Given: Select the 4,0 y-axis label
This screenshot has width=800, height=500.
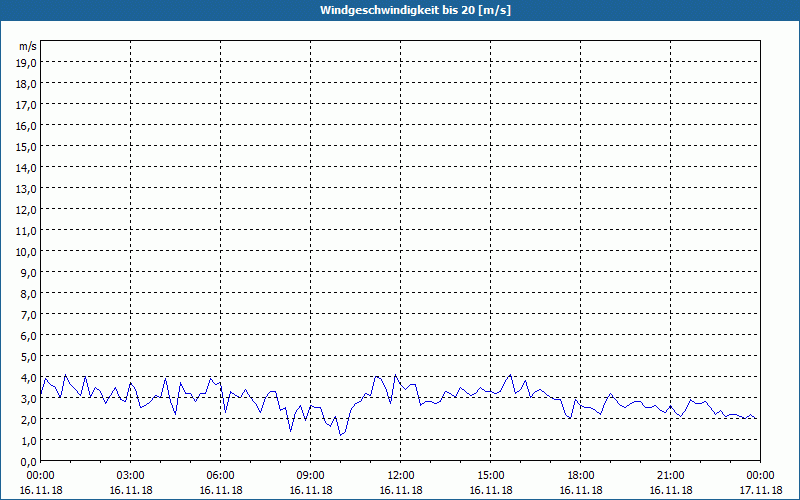Looking at the screenshot, I should [x=29, y=378].
